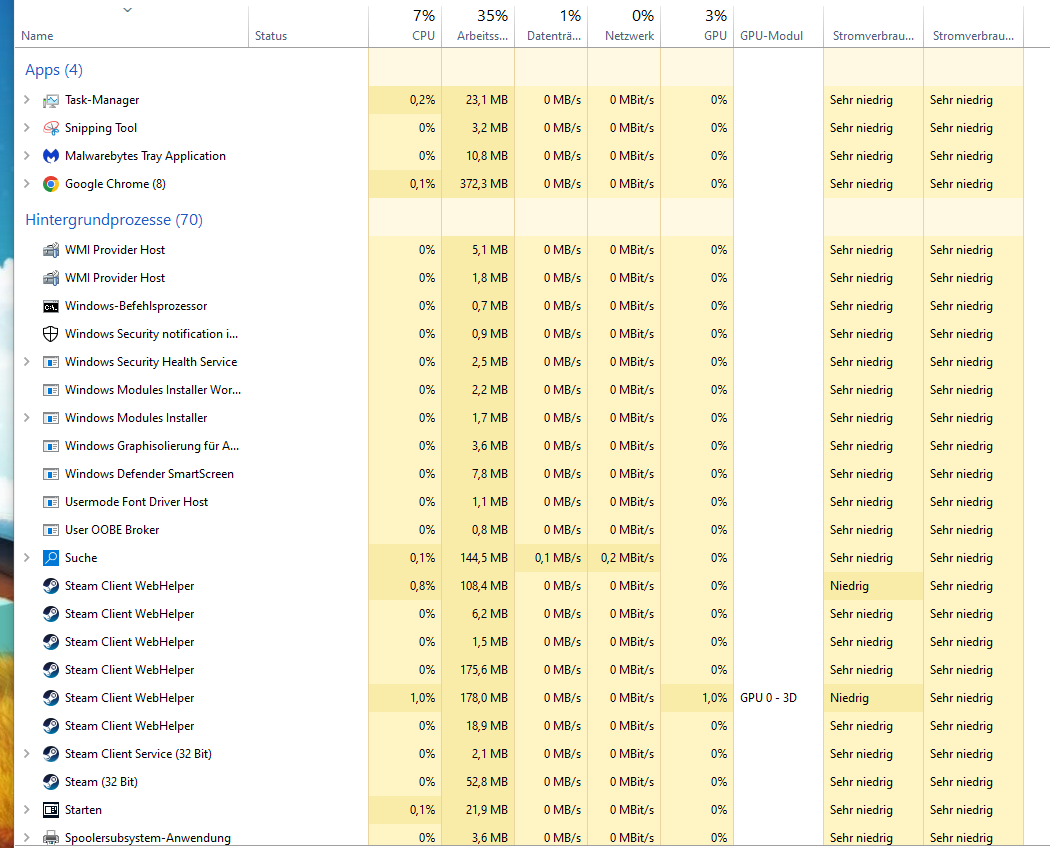Expand the Malwarebytes Tray Application group

click(x=27, y=156)
